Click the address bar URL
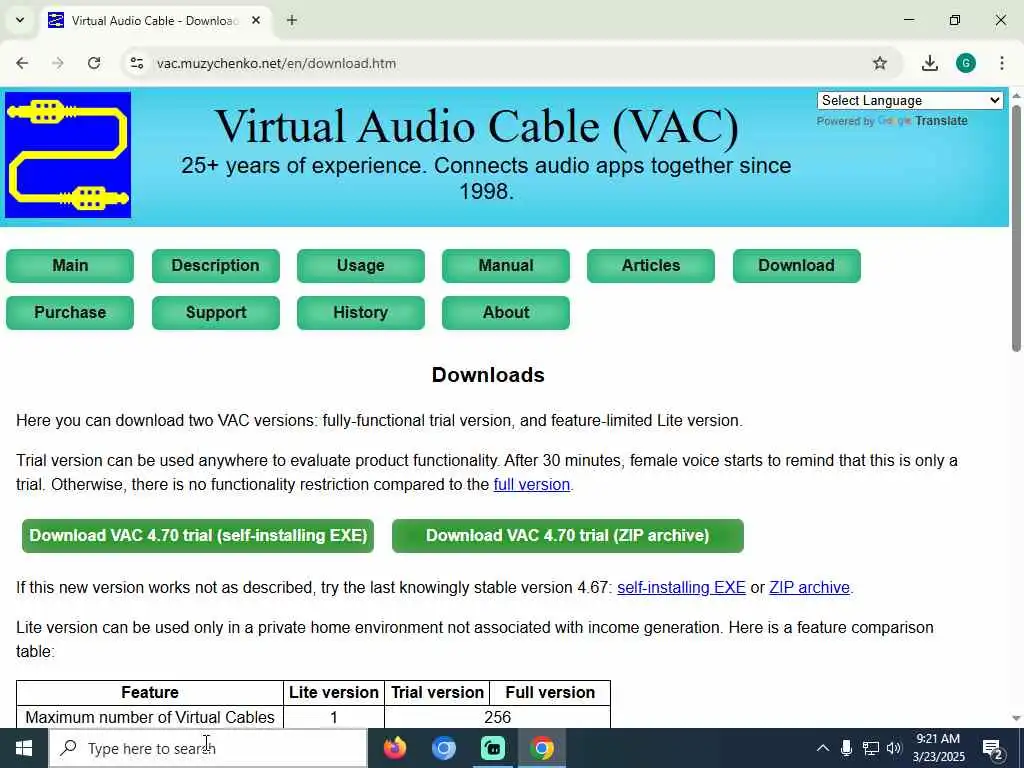The height and width of the screenshot is (768, 1024). pyautogui.click(x=276, y=63)
